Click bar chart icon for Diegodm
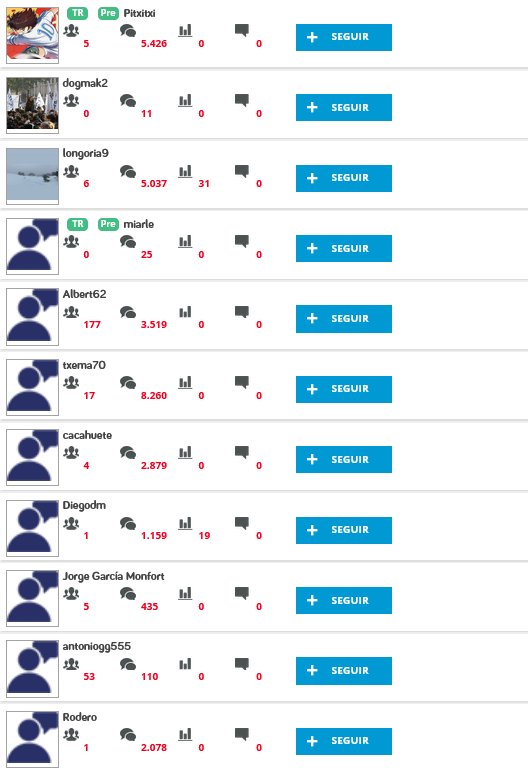This screenshot has width=528, height=771. [185, 523]
